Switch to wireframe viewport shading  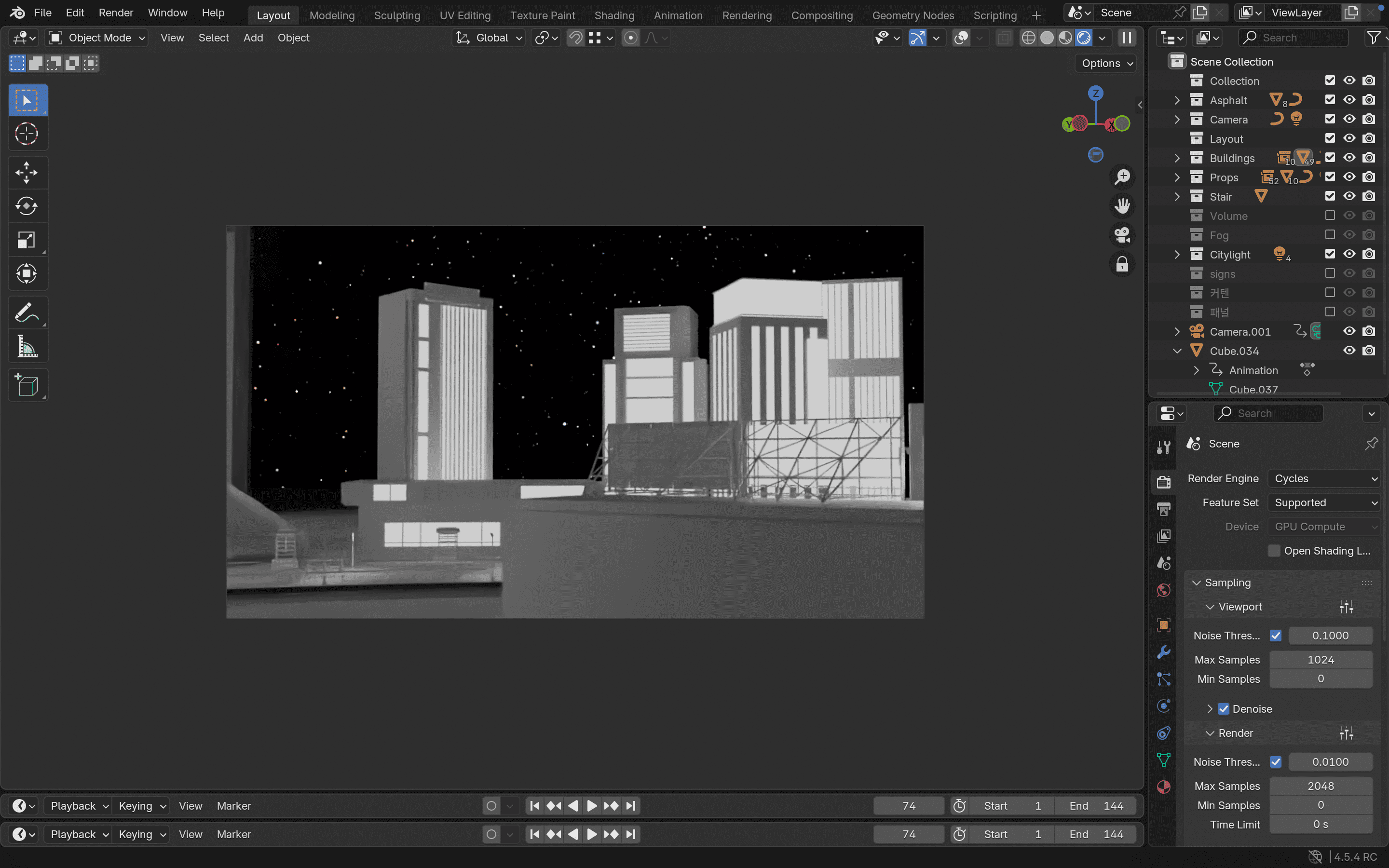point(1028,38)
